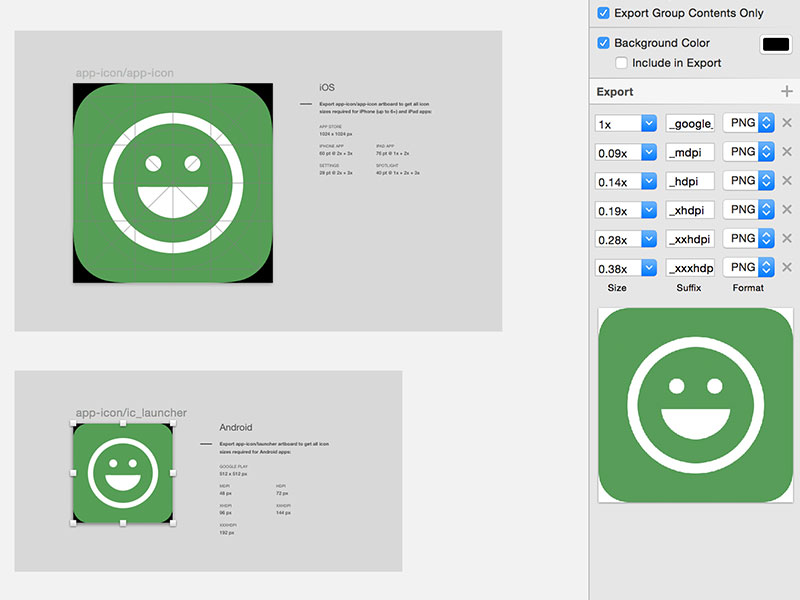Click the app-icon/ic_launcher artboard title

[130, 412]
